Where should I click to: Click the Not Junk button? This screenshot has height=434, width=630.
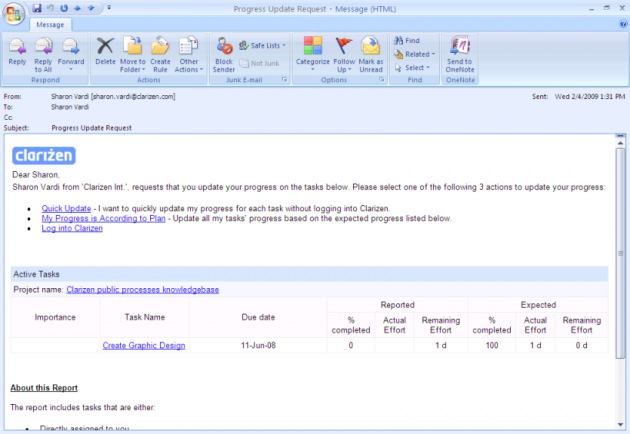point(259,63)
